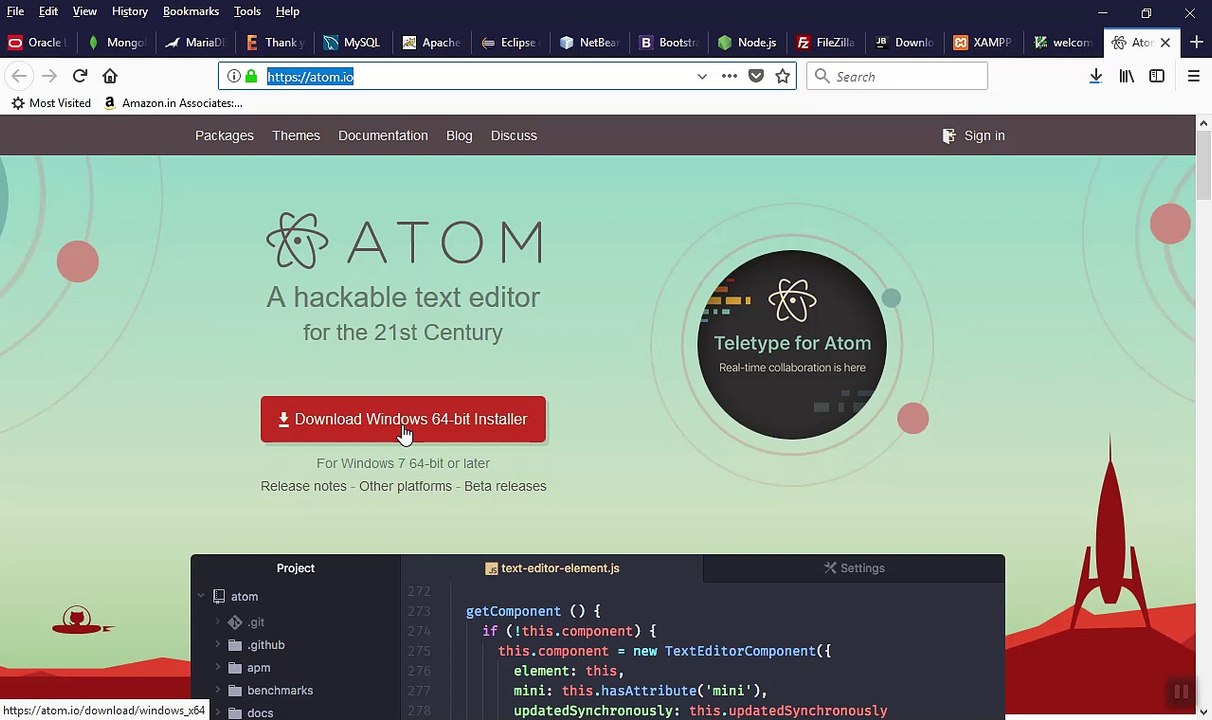Save page to Pocket icon
The height and width of the screenshot is (720, 1212).
tap(756, 76)
